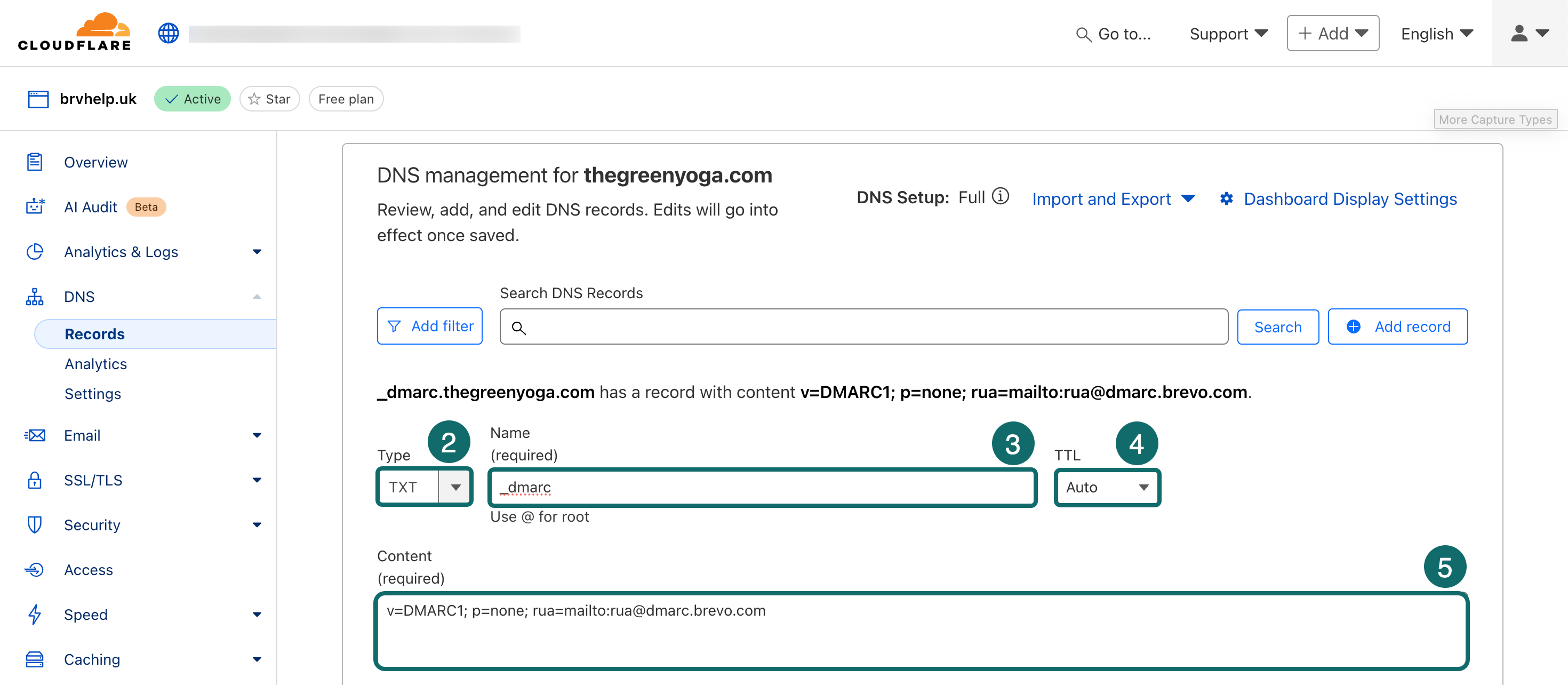This screenshot has height=685, width=1568.
Task: Open Access in the sidebar
Action: pos(88,570)
